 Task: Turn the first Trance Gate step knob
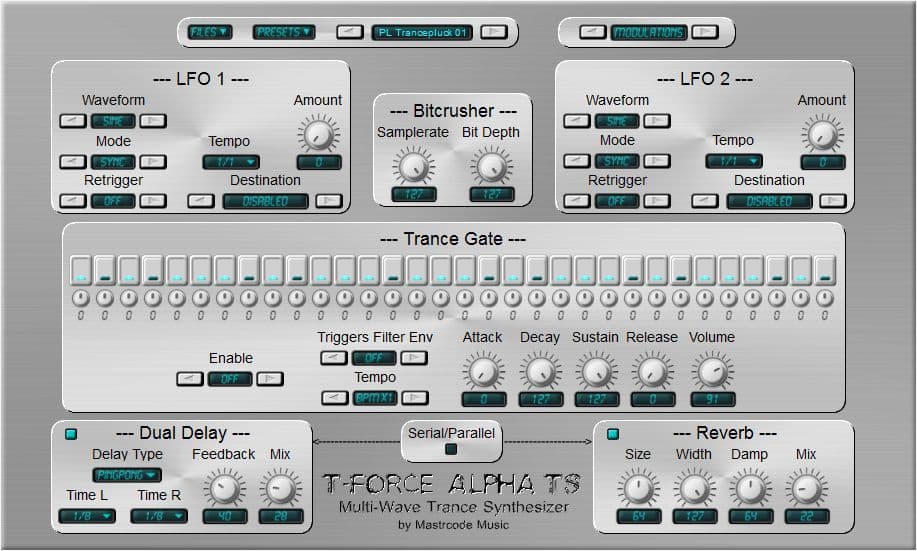pyautogui.click(x=81, y=298)
